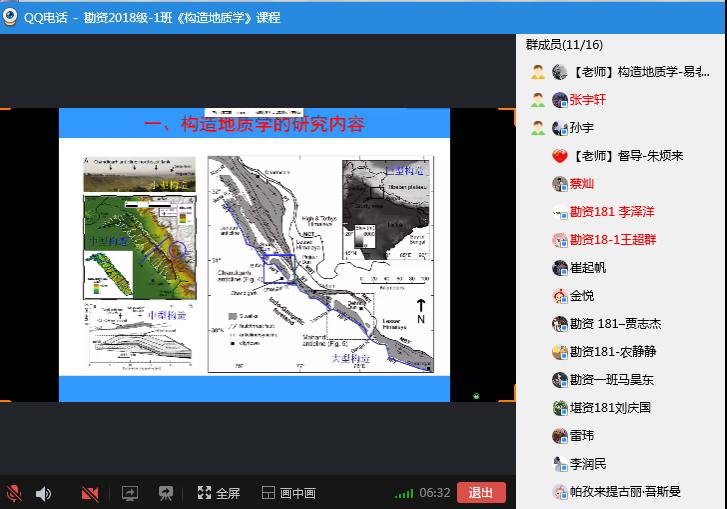Click the speaker volume icon

(44, 493)
